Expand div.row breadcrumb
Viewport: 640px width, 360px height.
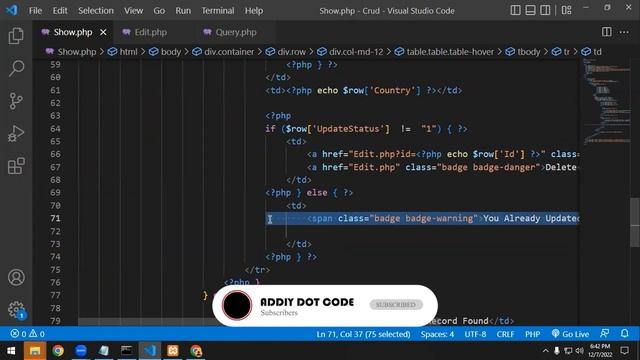click(x=286, y=52)
